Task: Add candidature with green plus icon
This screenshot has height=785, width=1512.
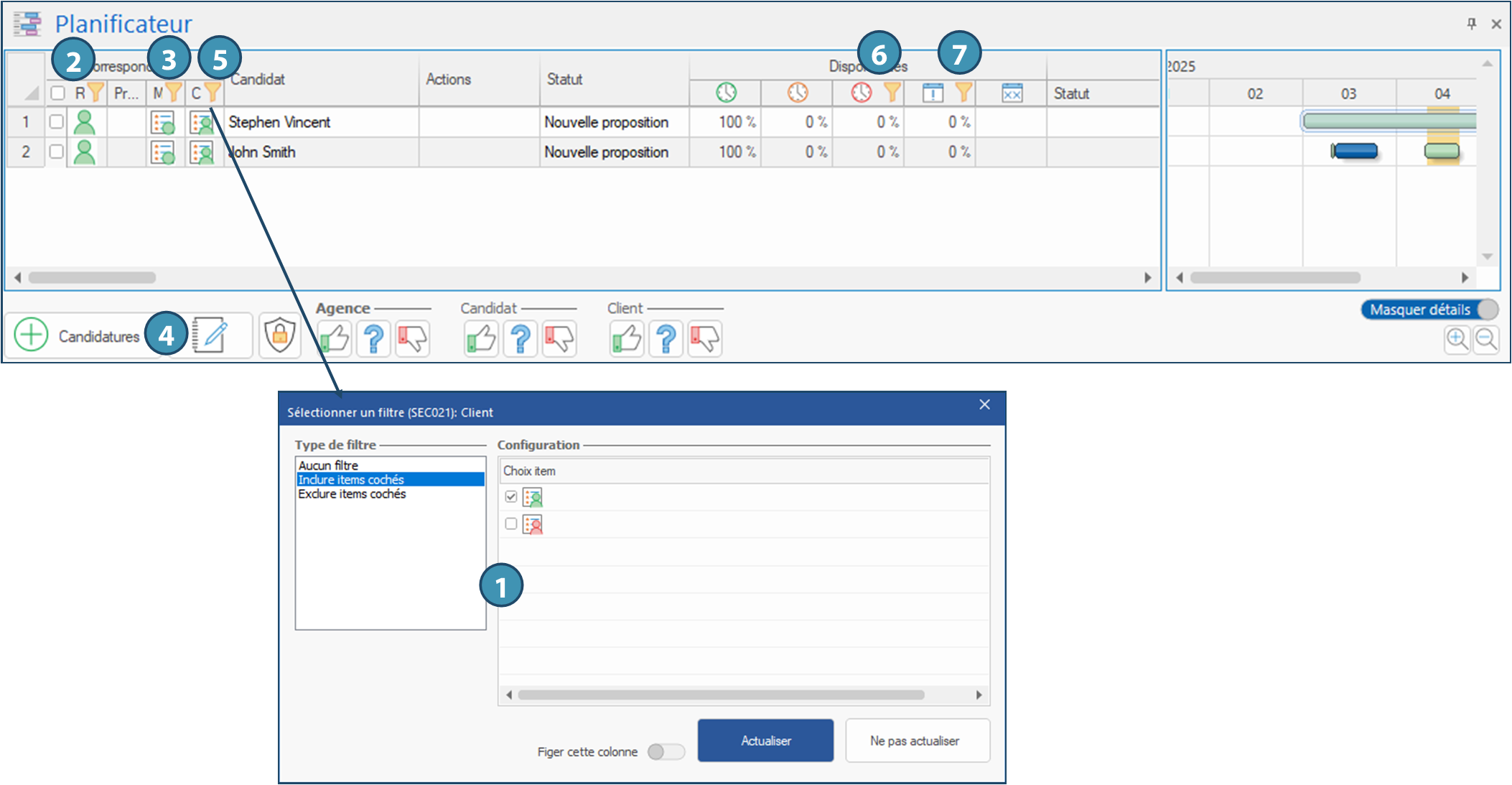Action: coord(32,335)
